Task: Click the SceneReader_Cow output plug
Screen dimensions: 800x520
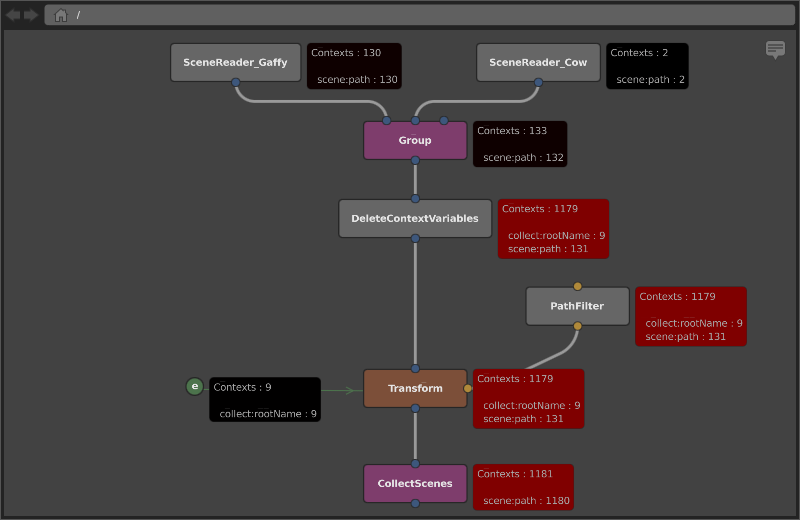Action: pyautogui.click(x=538, y=82)
